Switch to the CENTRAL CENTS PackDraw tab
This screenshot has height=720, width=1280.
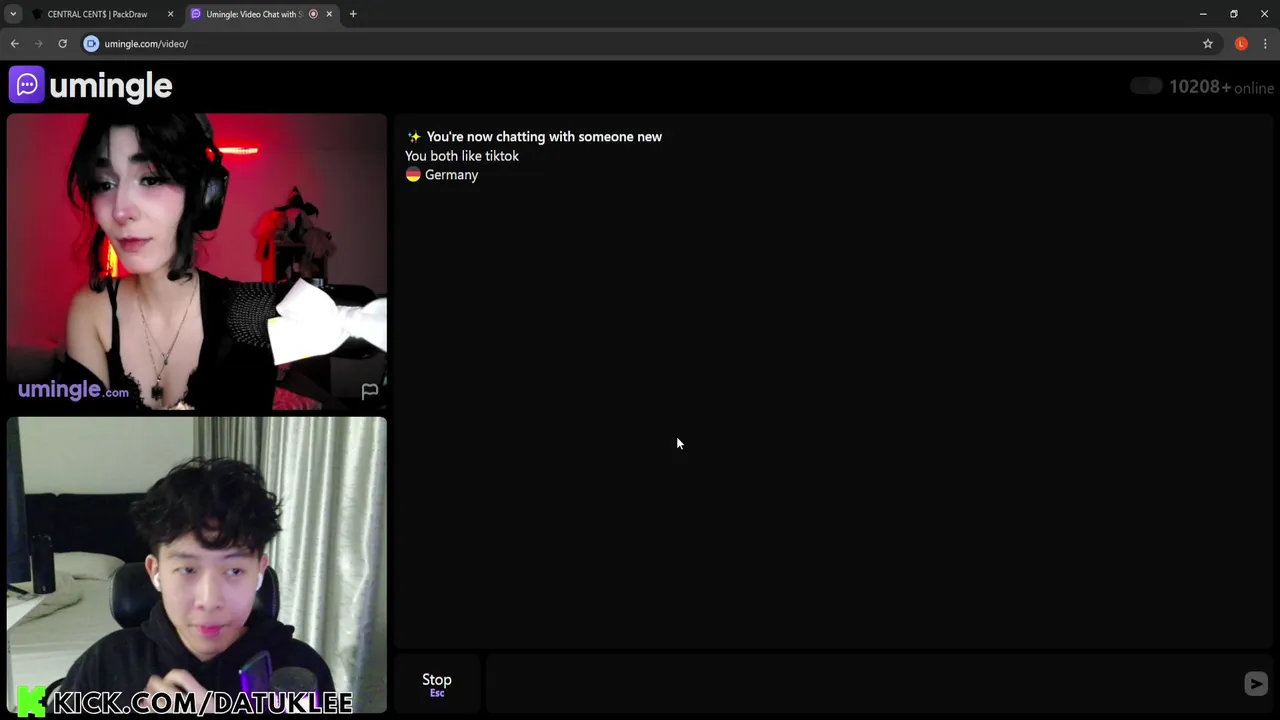pyautogui.click(x=100, y=14)
